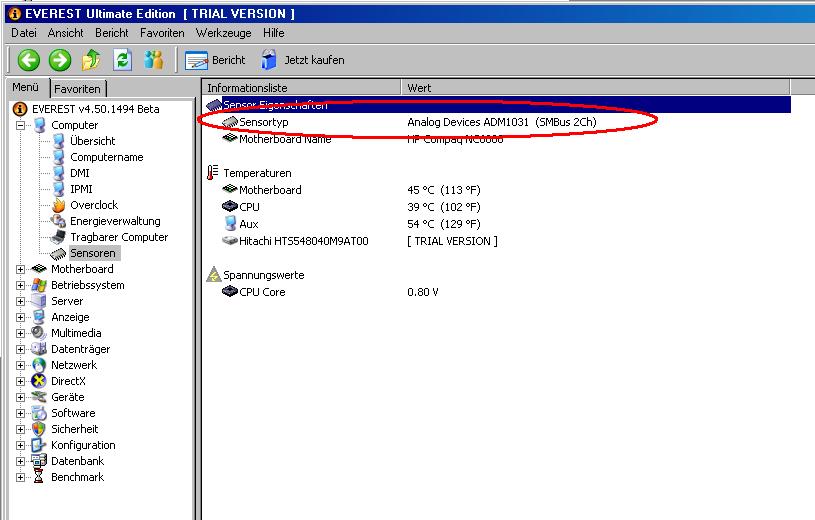
Task: Click the Temperaturen section heading
Action: (x=257, y=173)
